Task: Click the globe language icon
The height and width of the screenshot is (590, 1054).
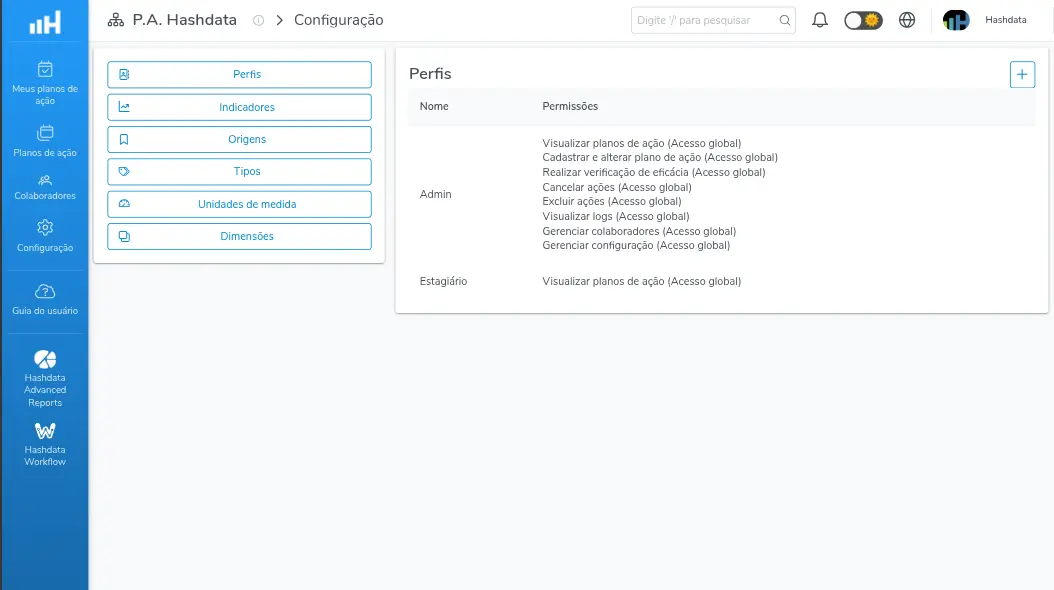Action: (907, 20)
